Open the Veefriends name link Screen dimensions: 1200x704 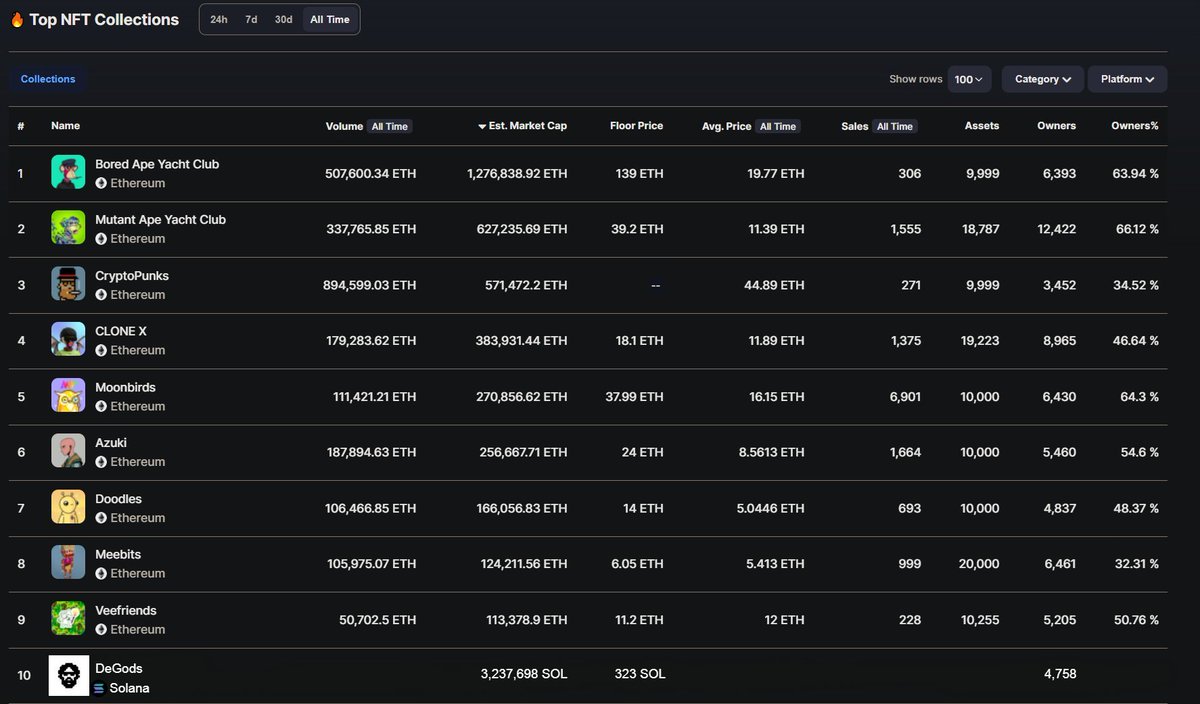pos(126,610)
